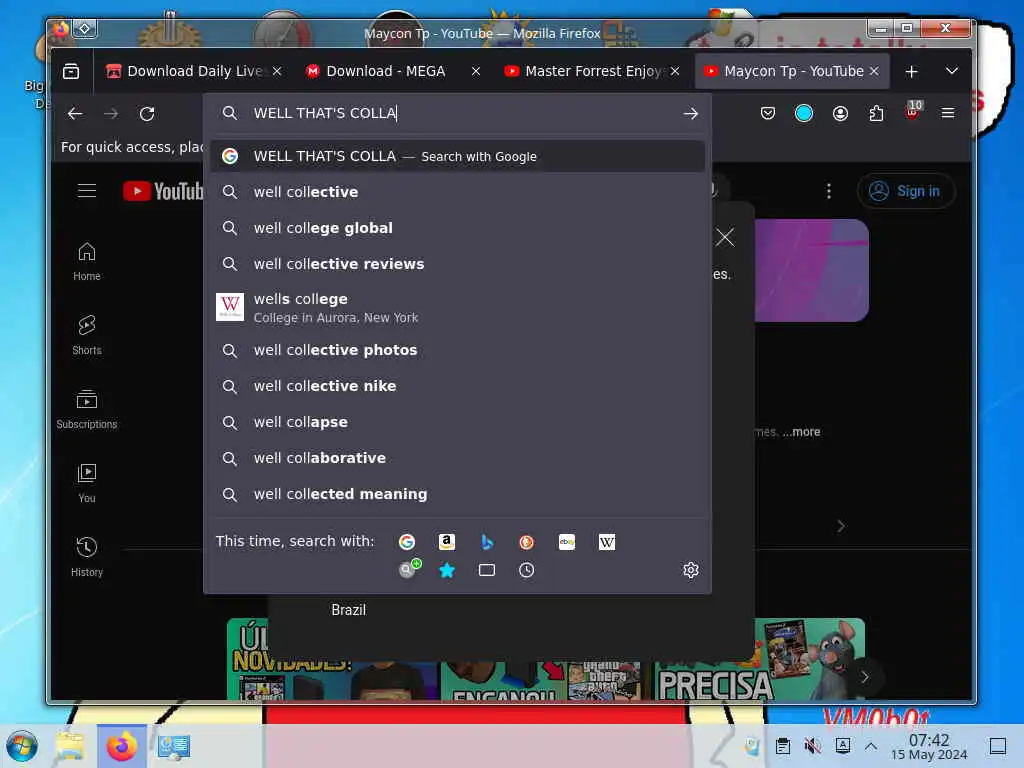Open the Extensions puzzle icon
The height and width of the screenshot is (768, 1024).
coord(876,114)
